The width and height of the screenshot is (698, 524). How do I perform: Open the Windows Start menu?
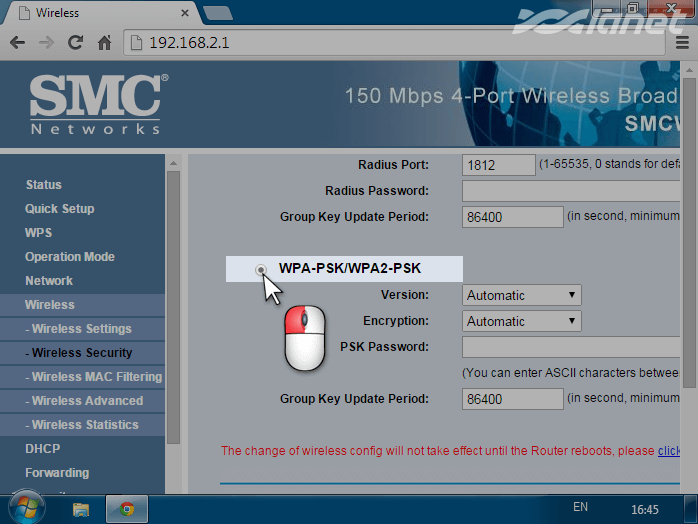click(x=26, y=508)
